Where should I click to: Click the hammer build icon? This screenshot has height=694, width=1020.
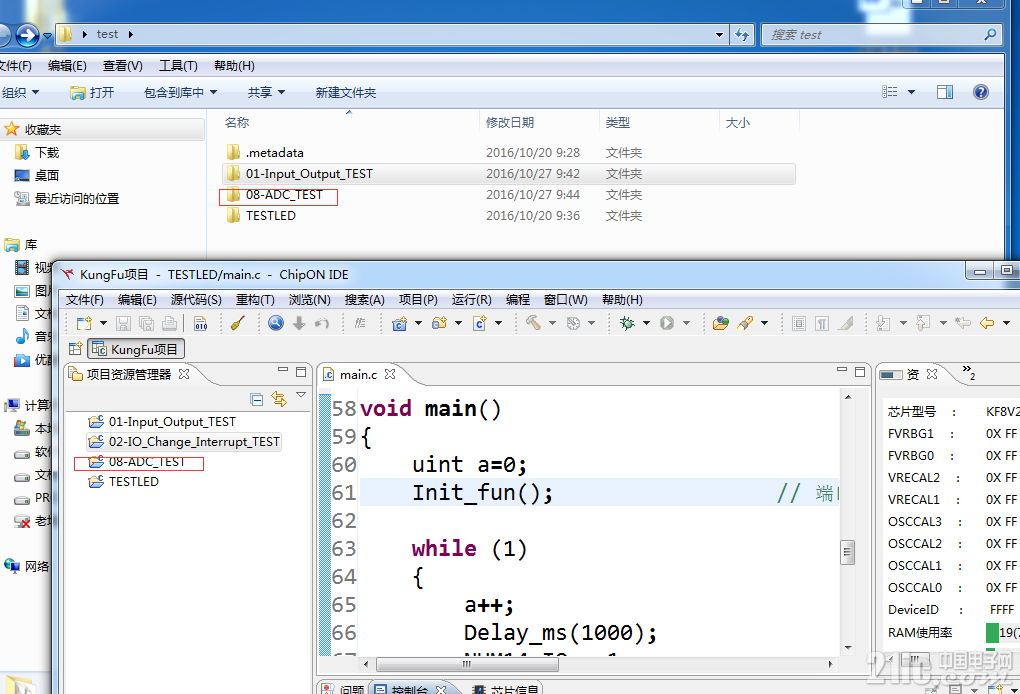[x=533, y=323]
